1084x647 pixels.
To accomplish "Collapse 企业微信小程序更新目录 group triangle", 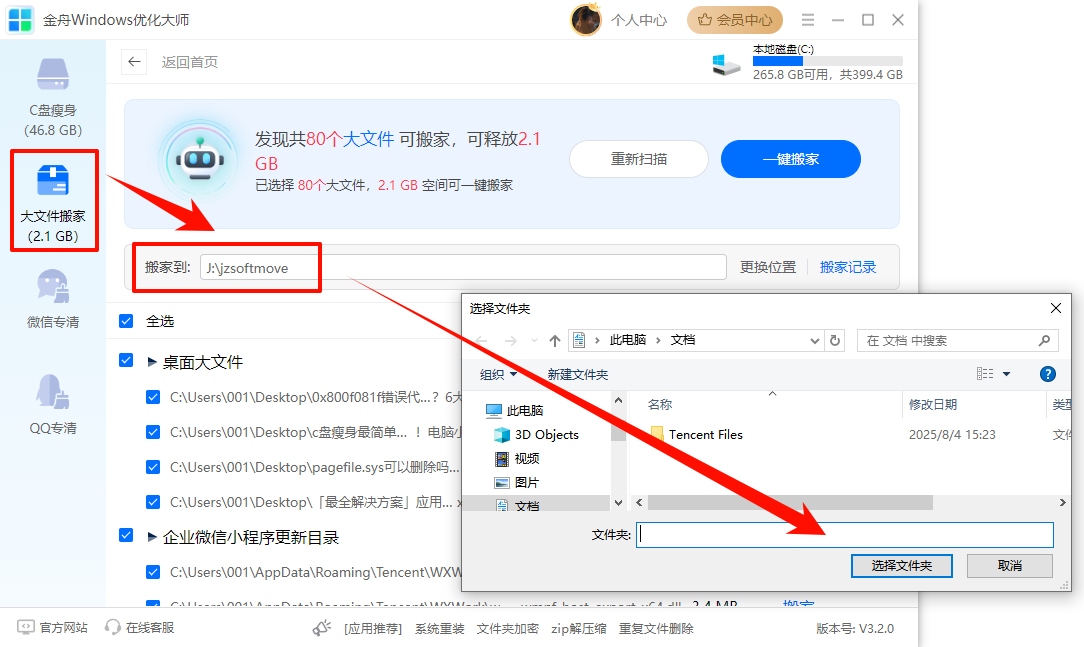I will pos(152,537).
